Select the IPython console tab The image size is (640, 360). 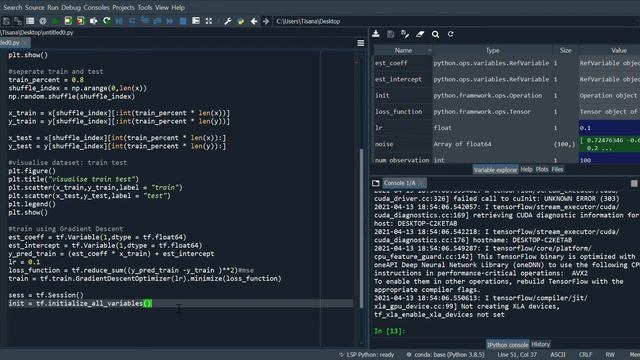(x=507, y=345)
